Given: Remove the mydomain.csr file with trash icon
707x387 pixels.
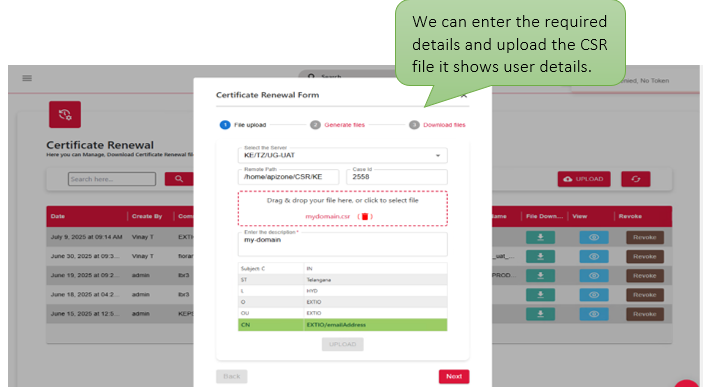Looking at the screenshot, I should 365,217.
